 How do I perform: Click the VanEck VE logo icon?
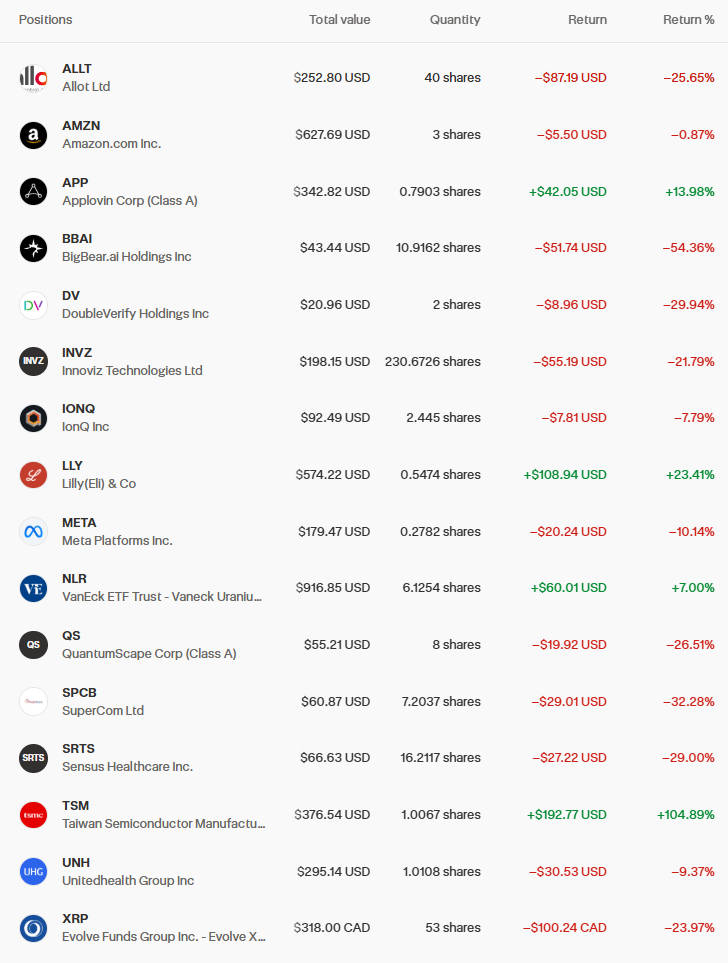[x=34, y=588]
